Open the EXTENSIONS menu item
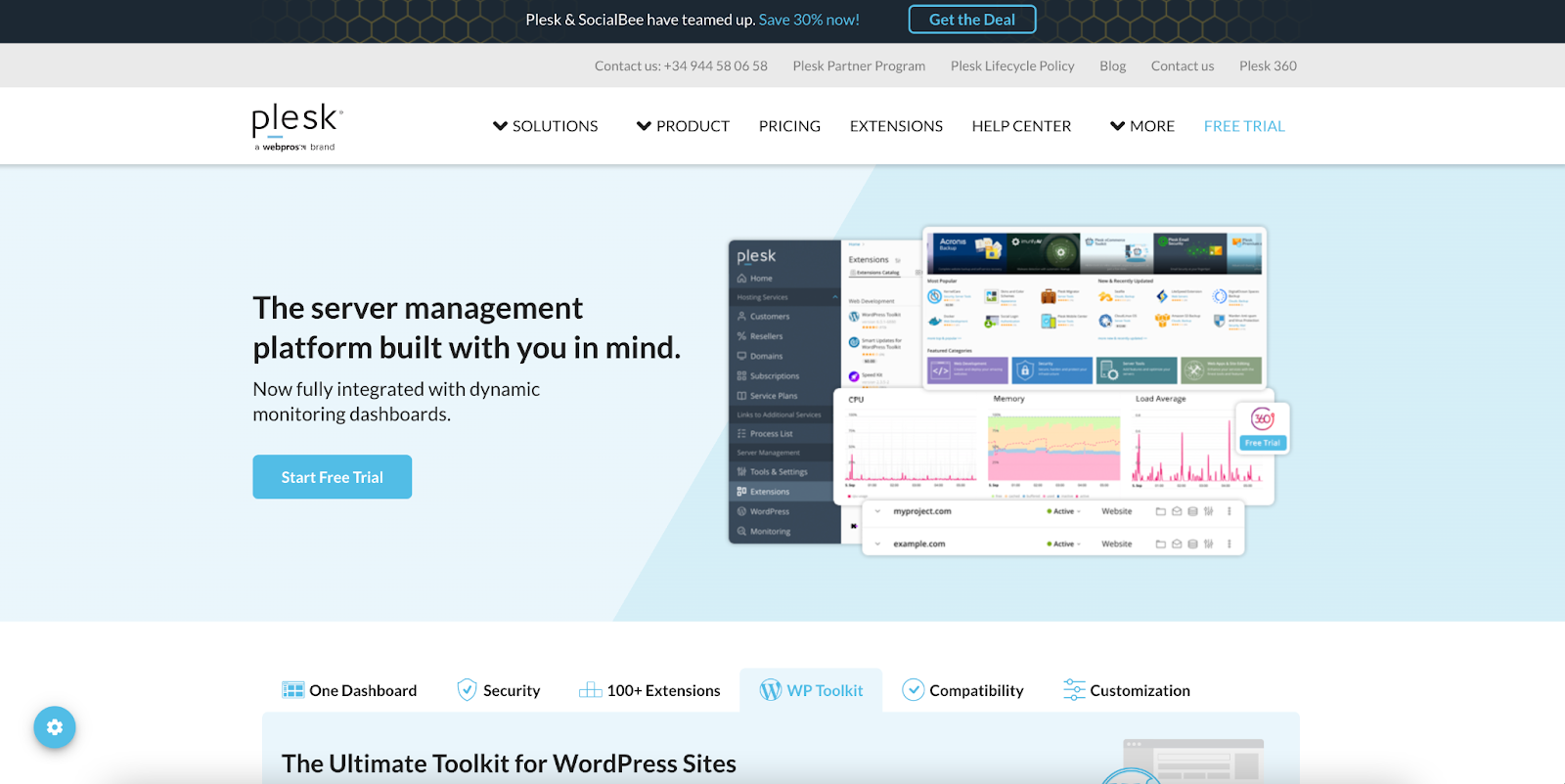This screenshot has width=1565, height=784. pos(896,126)
